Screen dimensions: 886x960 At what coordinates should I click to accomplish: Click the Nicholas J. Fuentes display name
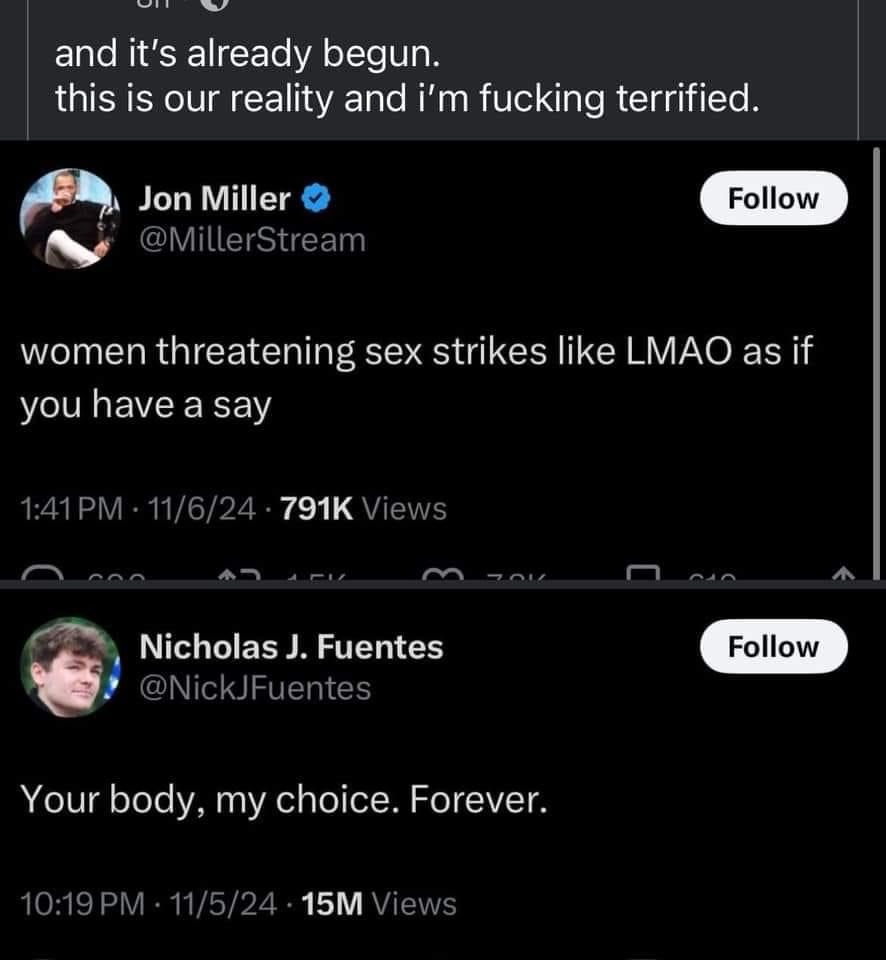[x=291, y=647]
